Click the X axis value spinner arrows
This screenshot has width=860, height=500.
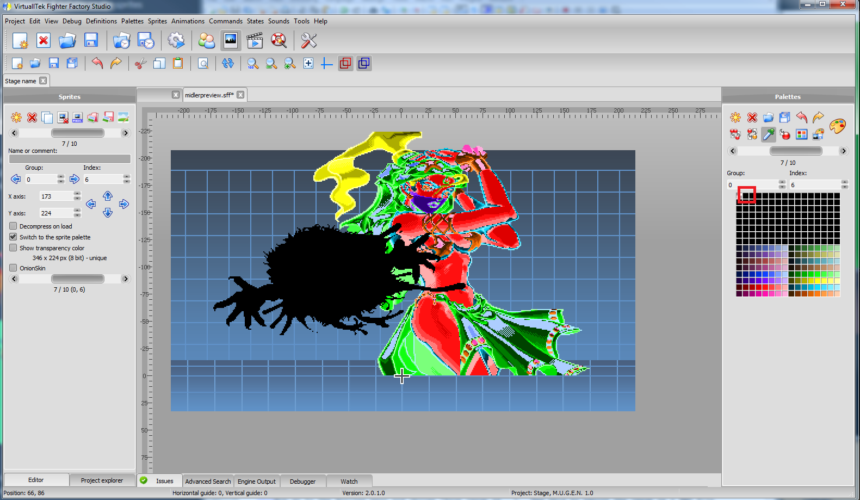click(77, 197)
